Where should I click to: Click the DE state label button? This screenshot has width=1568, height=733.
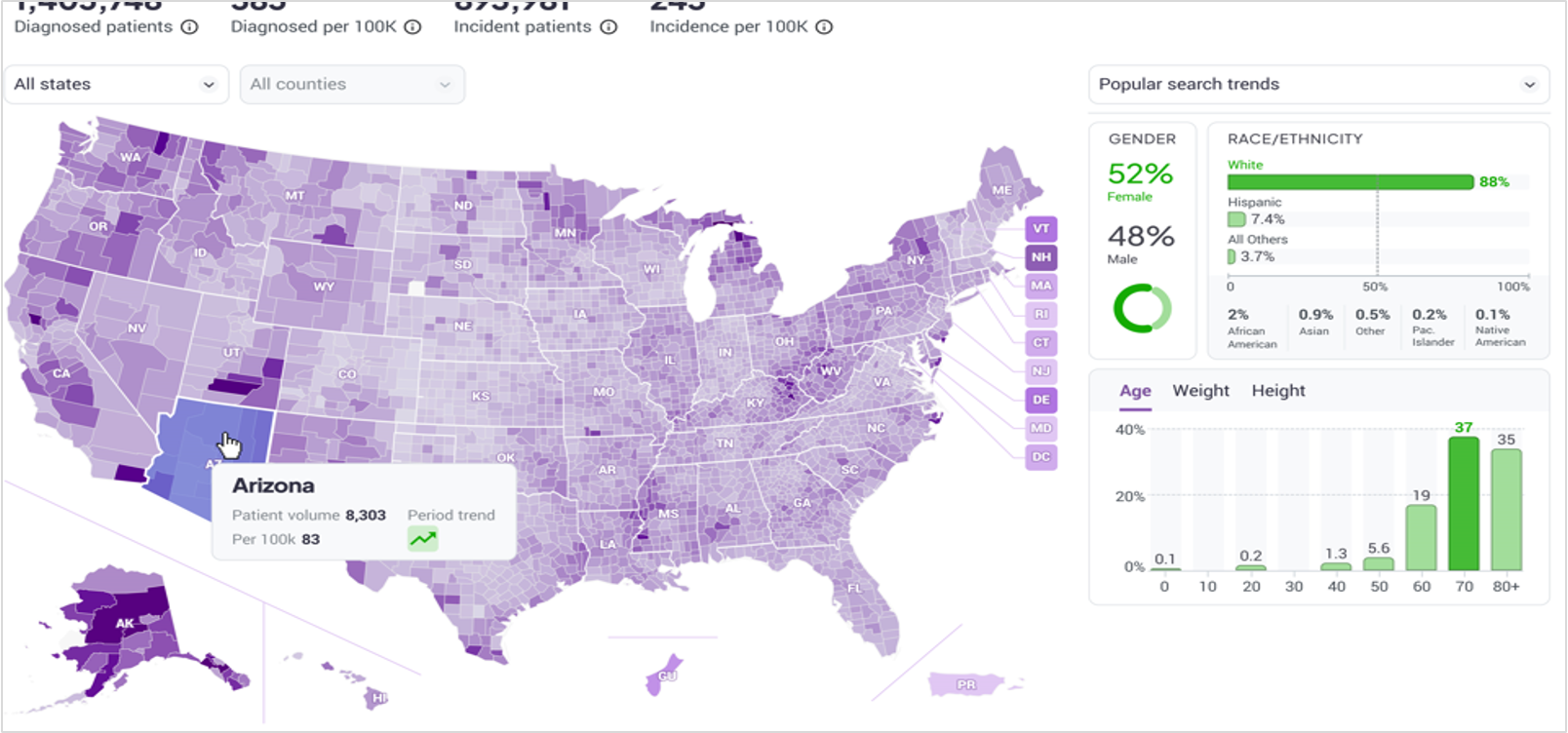pyautogui.click(x=1040, y=400)
